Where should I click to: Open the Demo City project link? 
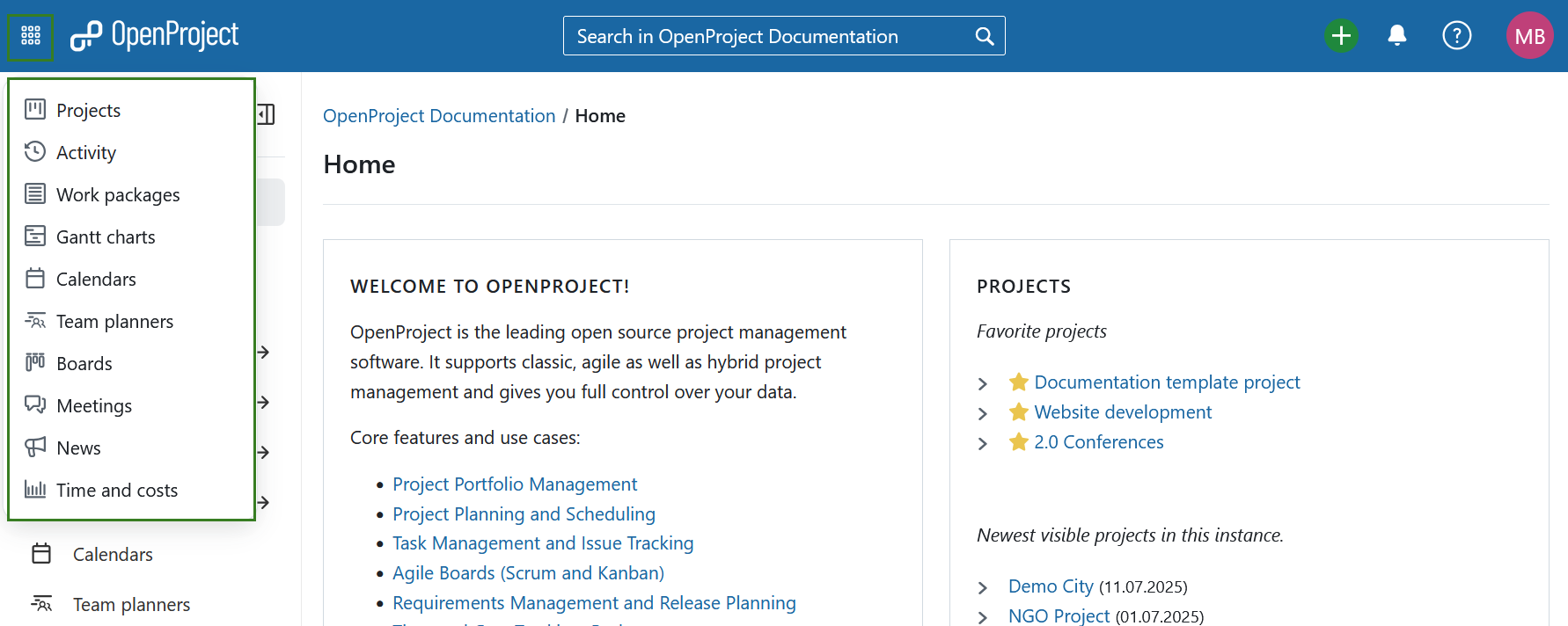point(1051,586)
